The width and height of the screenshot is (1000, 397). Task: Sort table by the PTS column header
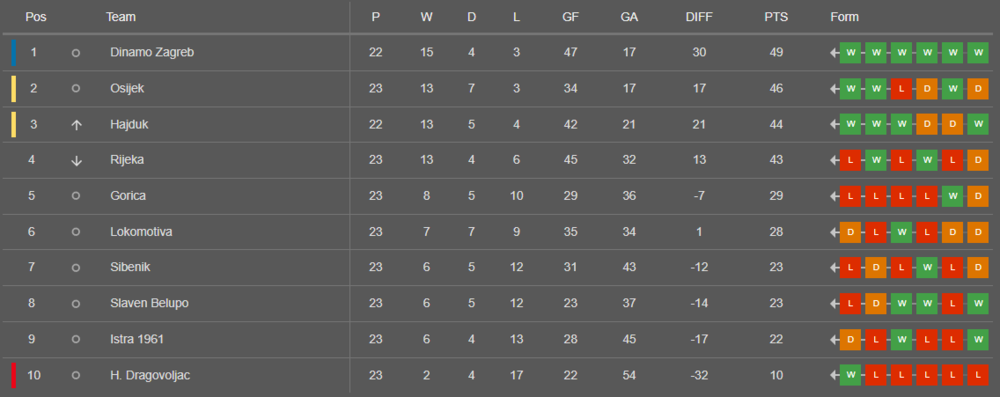776,17
